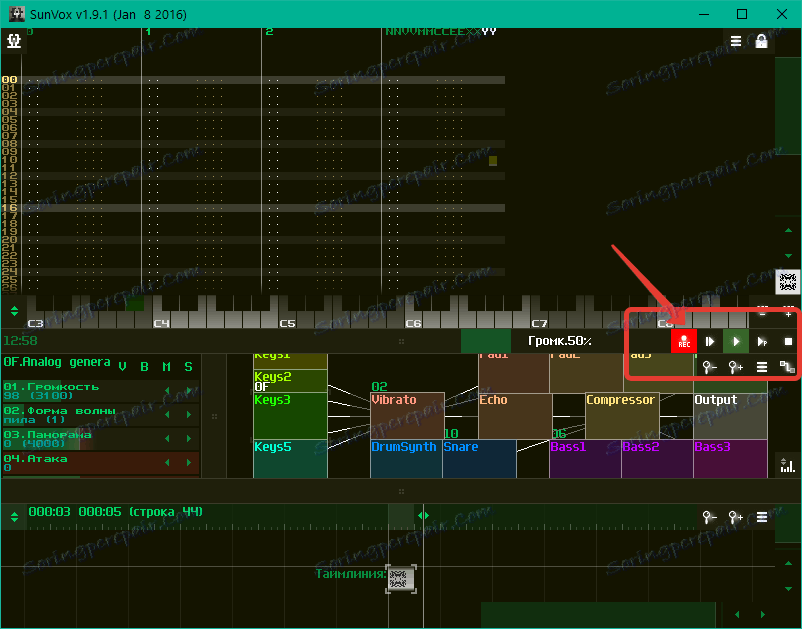The height and width of the screenshot is (629, 802).
Task: Select the Bass2 module
Action: pyautogui.click(x=657, y=459)
